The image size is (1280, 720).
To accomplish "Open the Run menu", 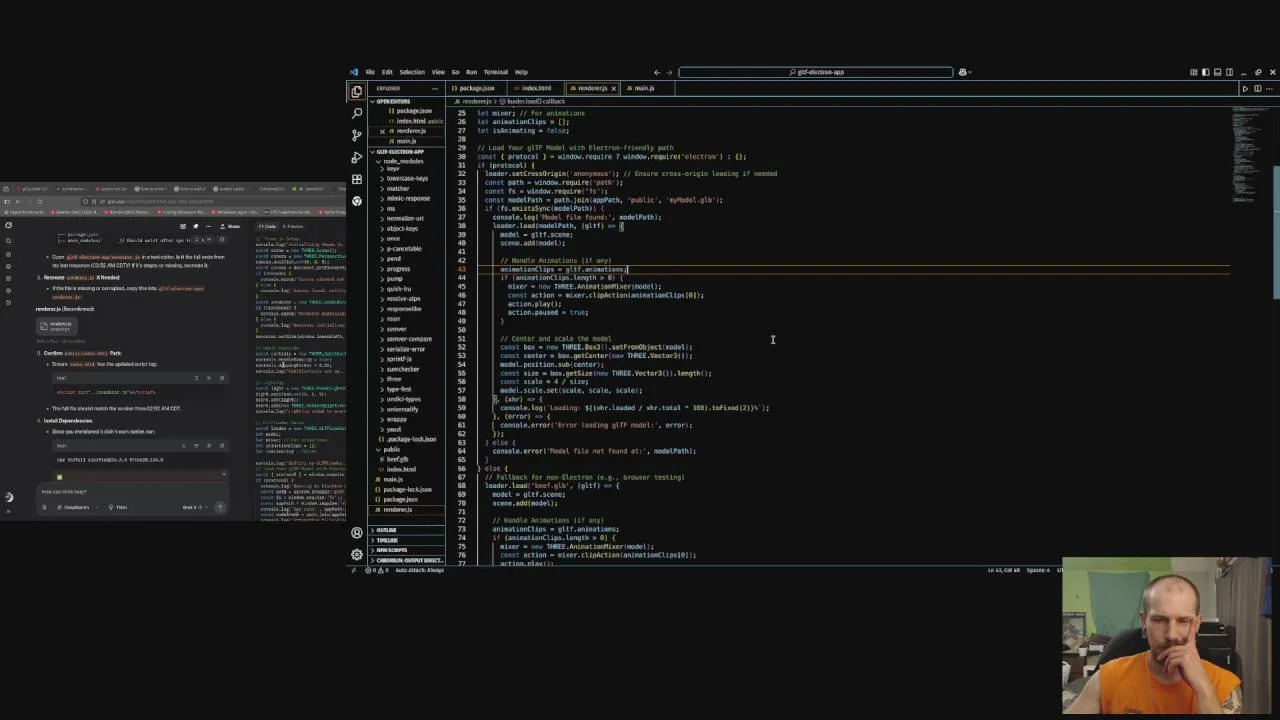I will point(471,72).
